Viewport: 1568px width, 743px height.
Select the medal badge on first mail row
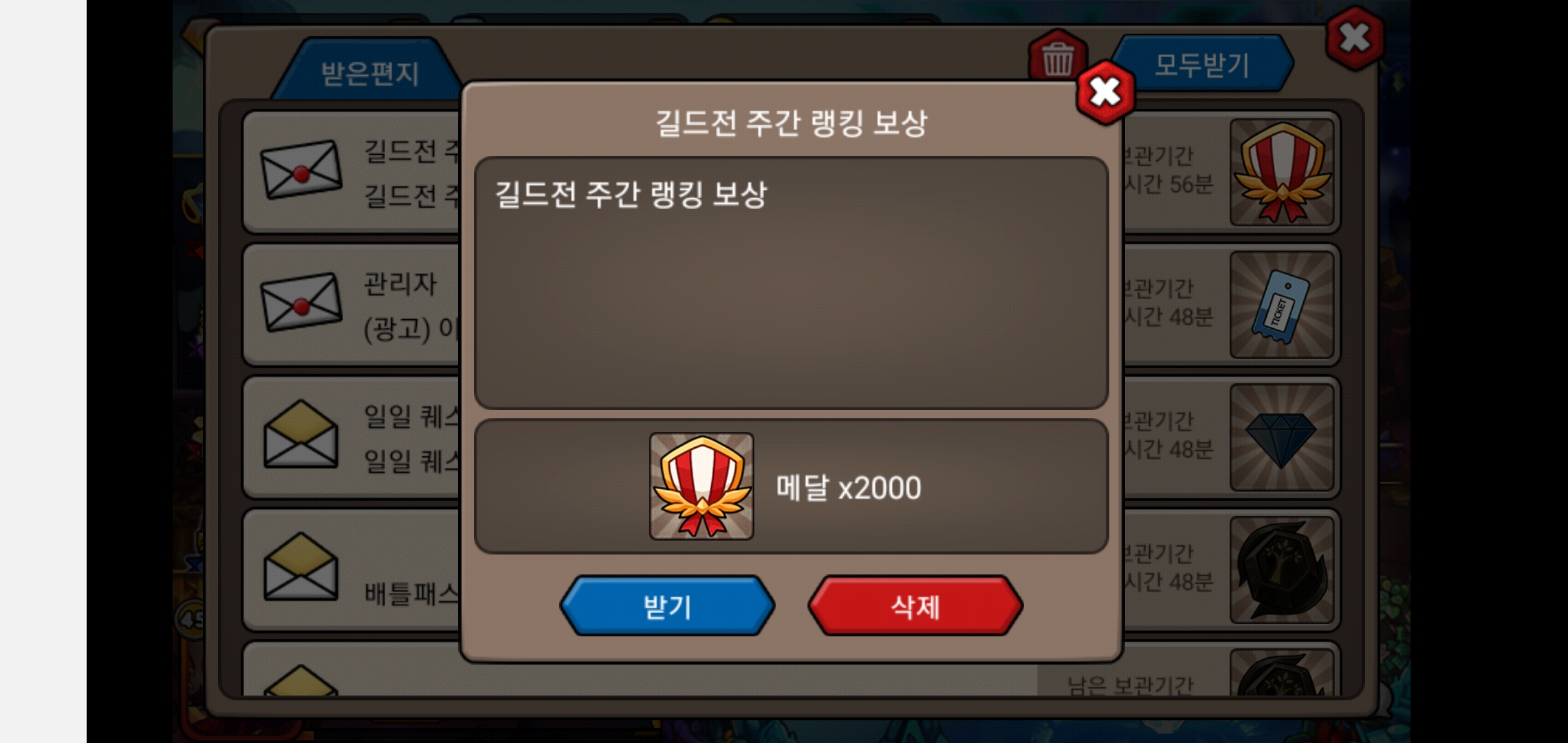tap(1282, 172)
